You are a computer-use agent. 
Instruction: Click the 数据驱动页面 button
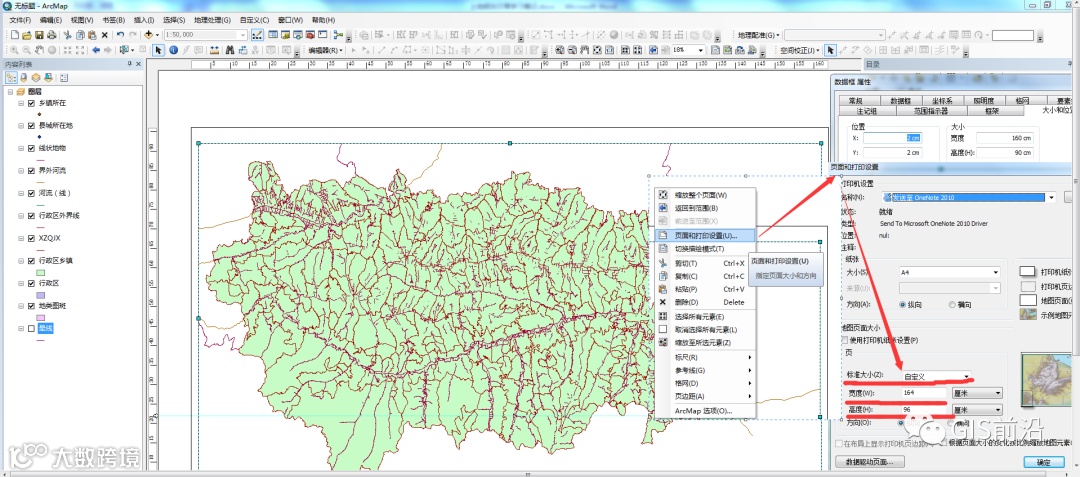click(870, 461)
